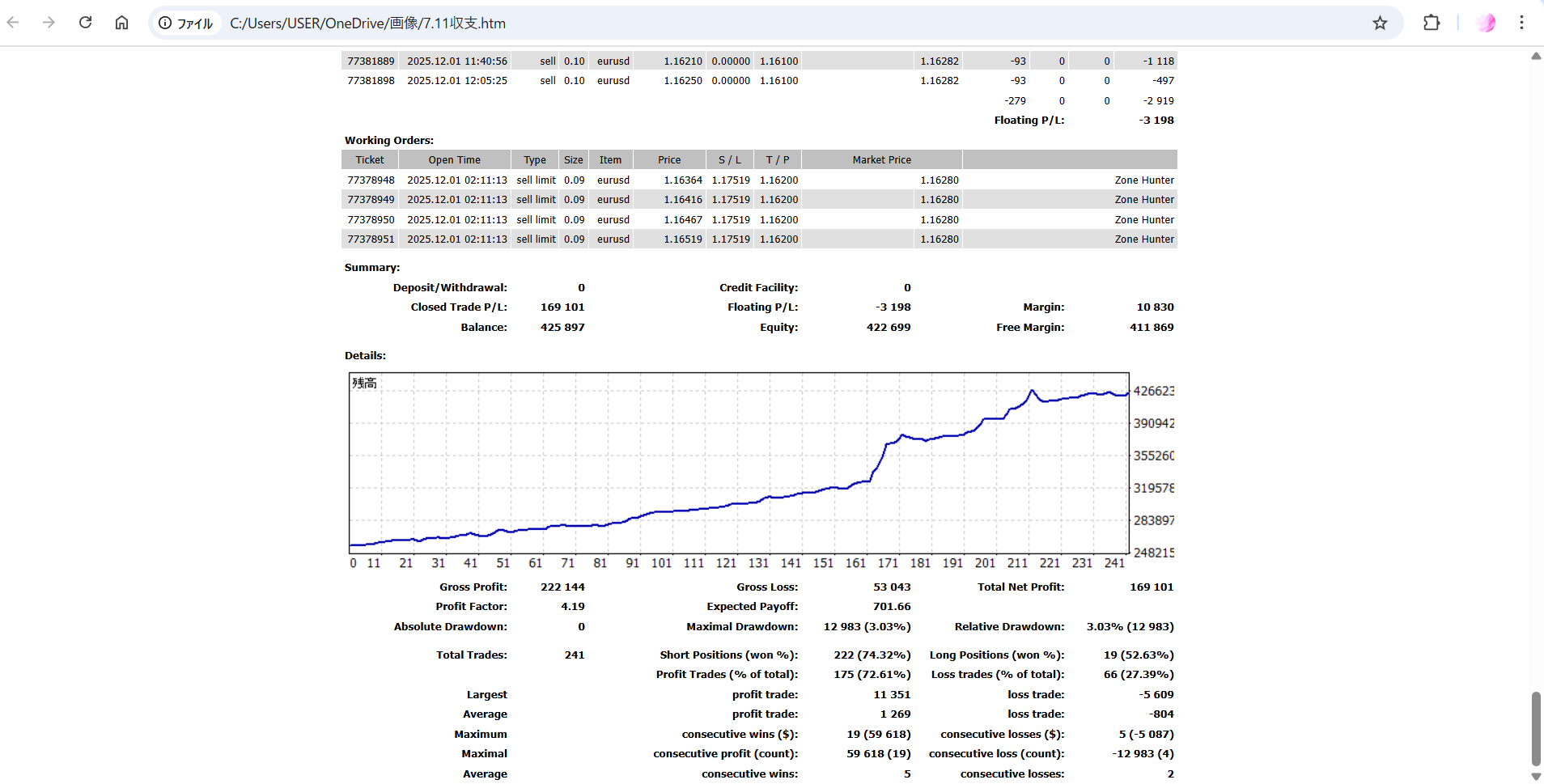Click the balance curve chart
1544x784 pixels.
(x=738, y=464)
